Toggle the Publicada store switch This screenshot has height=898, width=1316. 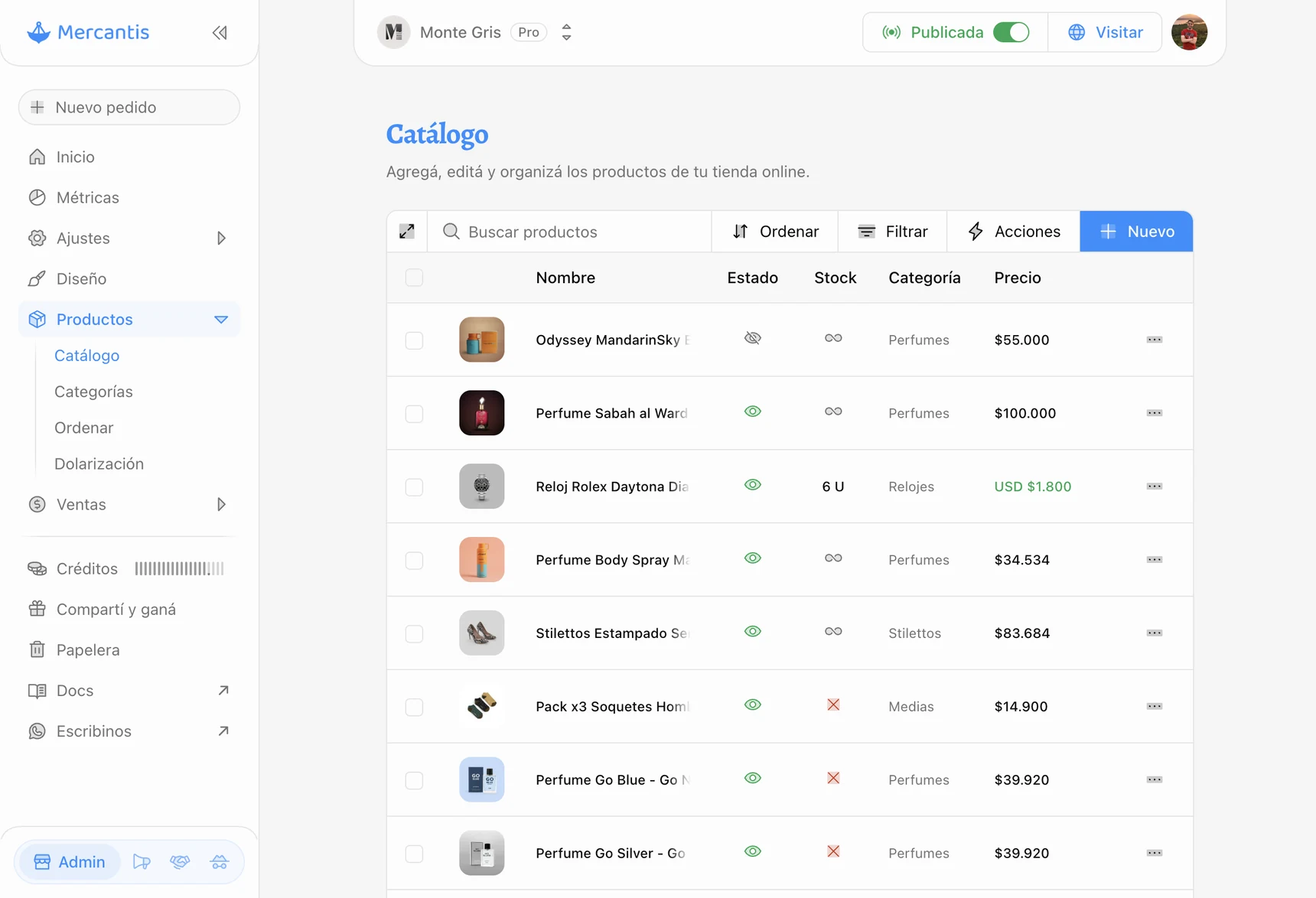pos(1011,32)
